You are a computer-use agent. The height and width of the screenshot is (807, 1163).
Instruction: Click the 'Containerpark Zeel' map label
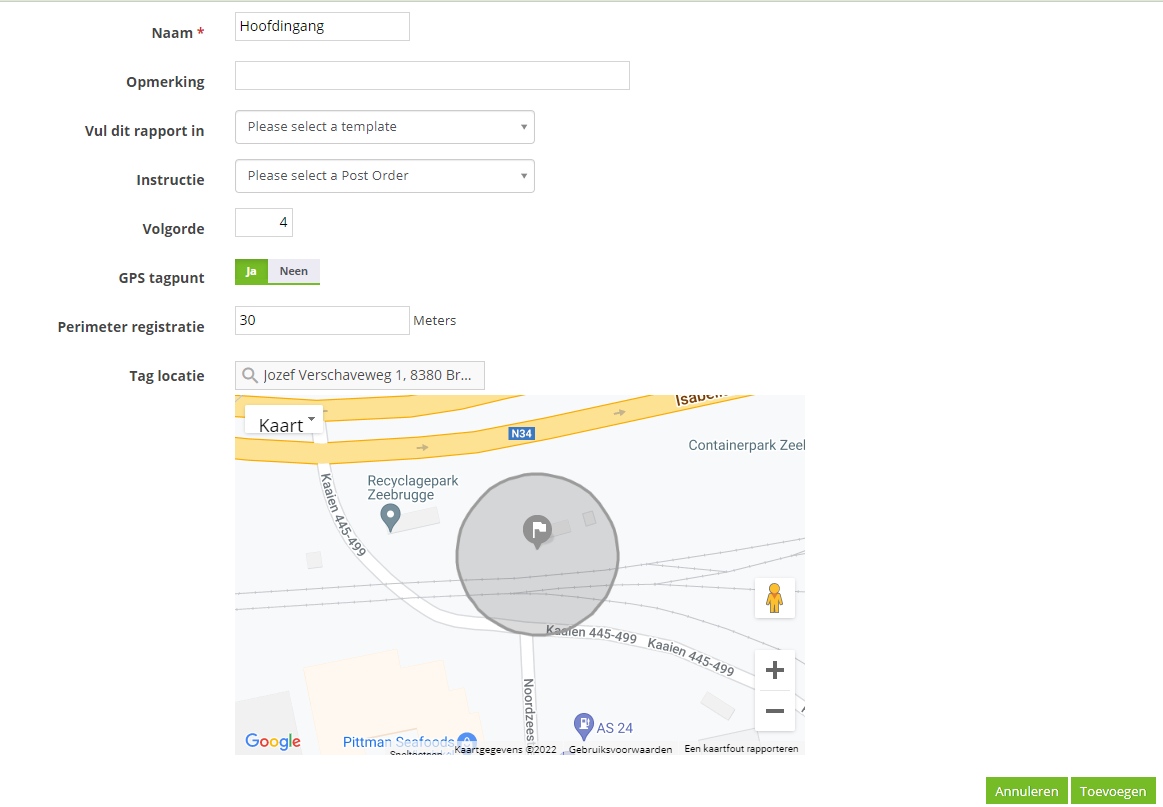coord(746,445)
